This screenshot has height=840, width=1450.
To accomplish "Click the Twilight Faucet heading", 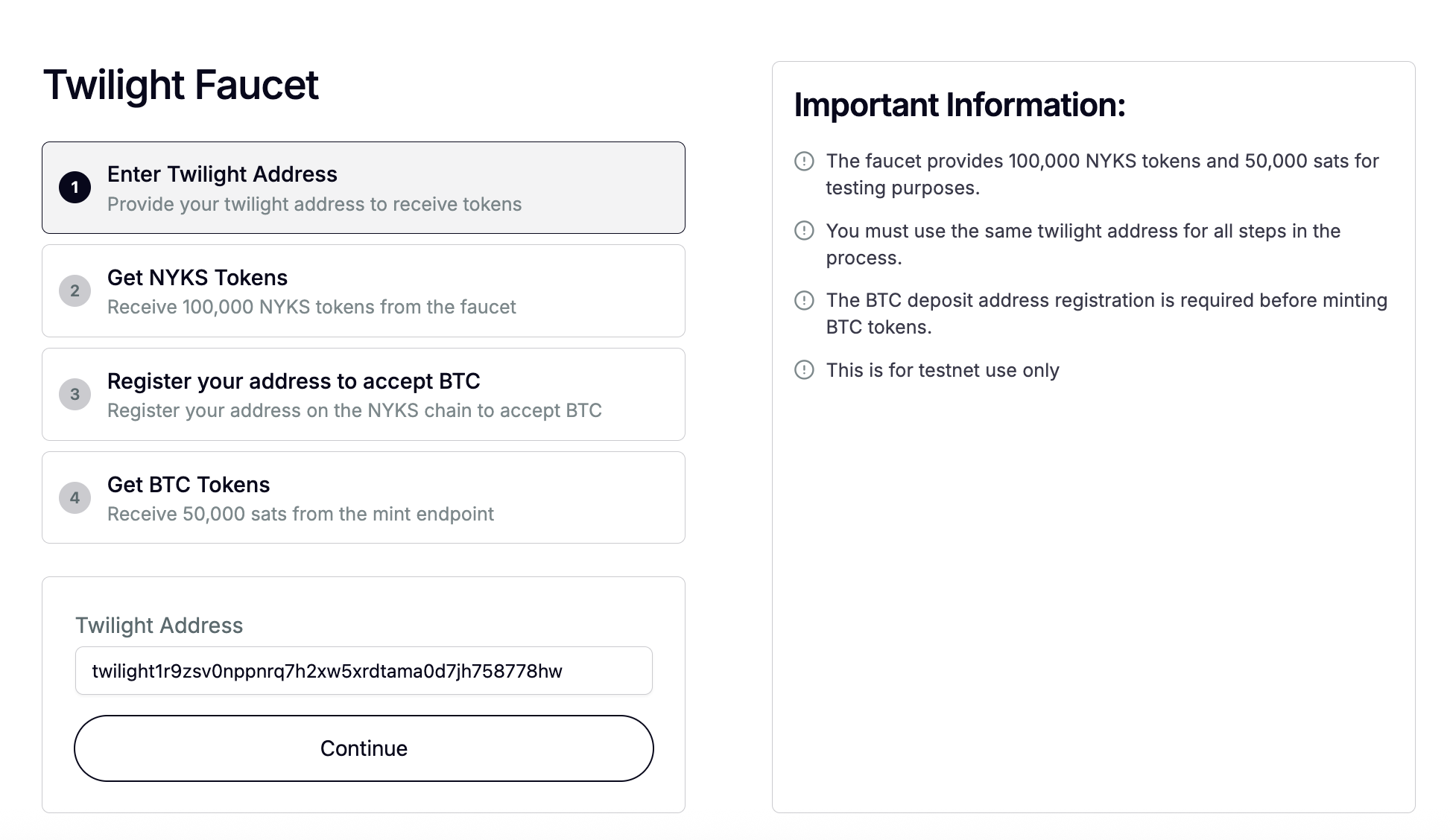I will click(181, 85).
